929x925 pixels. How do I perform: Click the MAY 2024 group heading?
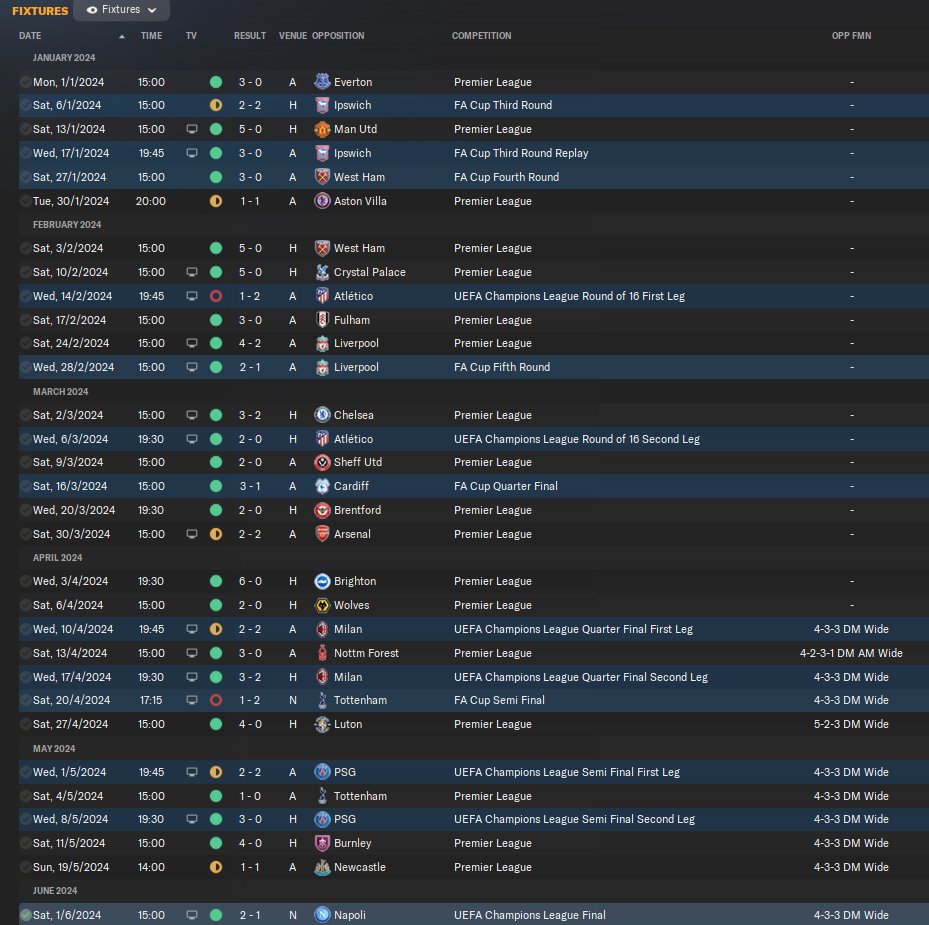click(x=54, y=748)
